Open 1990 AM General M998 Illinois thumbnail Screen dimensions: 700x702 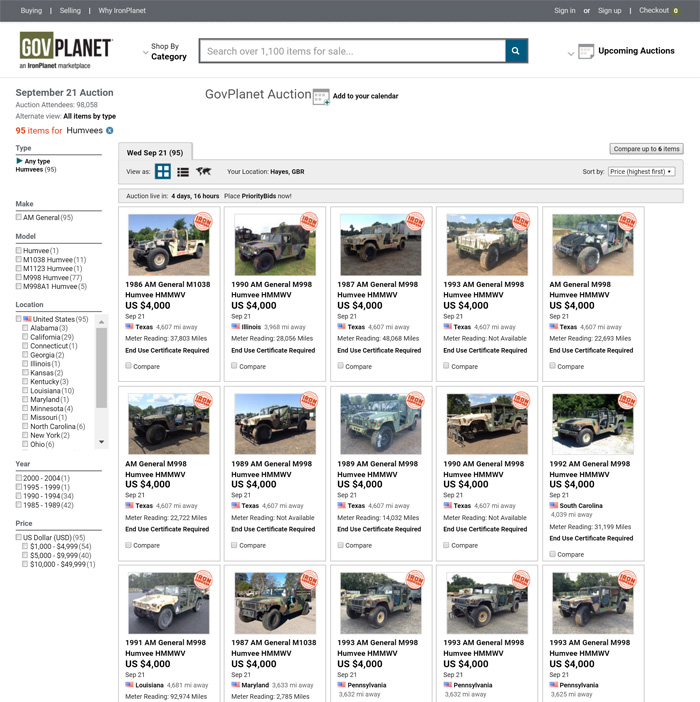click(275, 244)
